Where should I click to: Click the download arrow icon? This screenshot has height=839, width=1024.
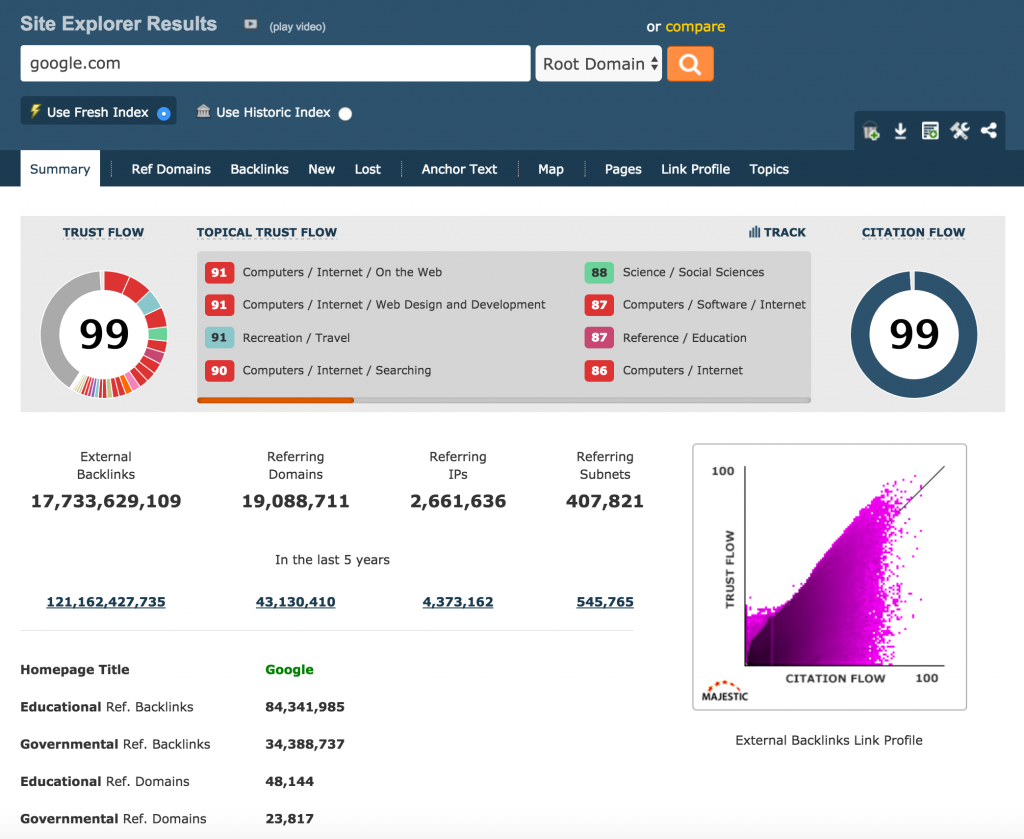[x=900, y=131]
